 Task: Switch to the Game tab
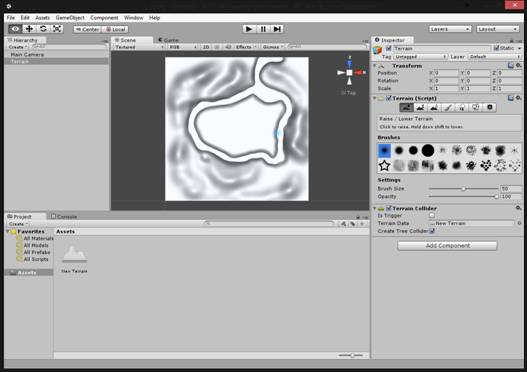[x=168, y=40]
